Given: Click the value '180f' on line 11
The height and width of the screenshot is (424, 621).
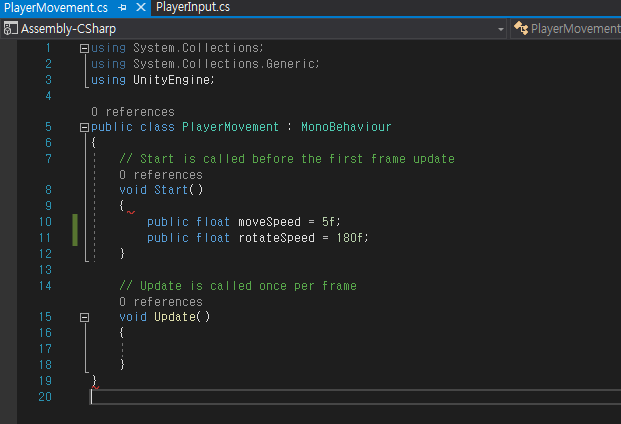Looking at the screenshot, I should (x=350, y=238).
